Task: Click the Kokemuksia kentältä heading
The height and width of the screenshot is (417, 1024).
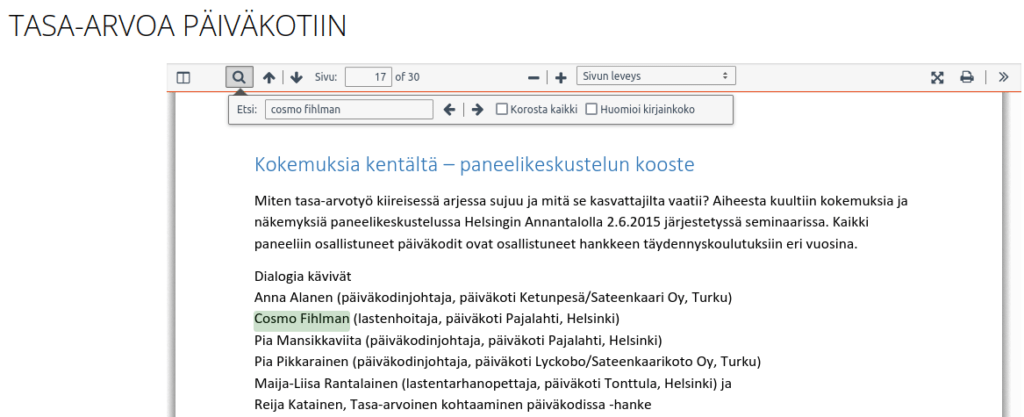Action: coord(474,164)
